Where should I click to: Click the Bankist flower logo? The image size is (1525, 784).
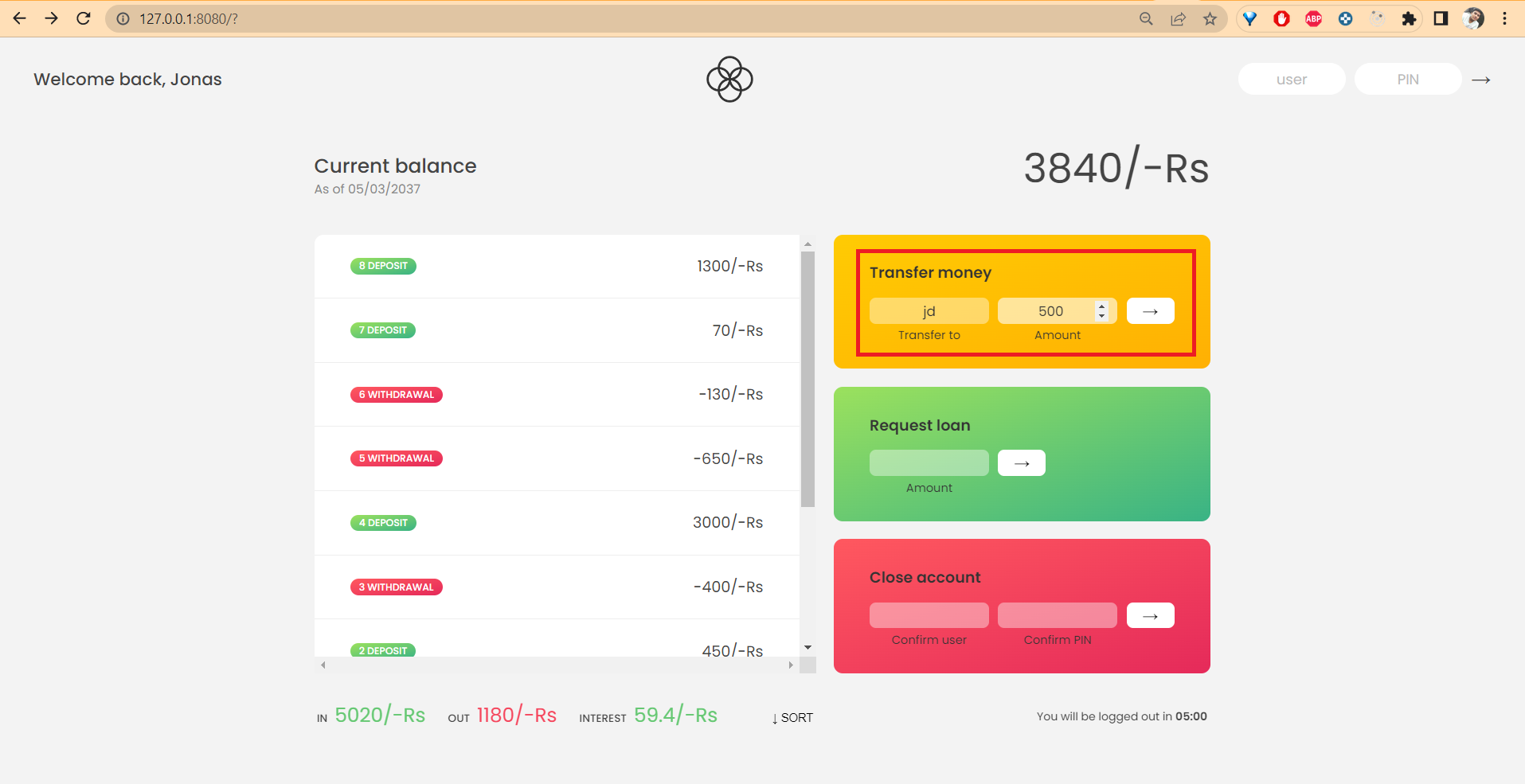pyautogui.click(x=729, y=78)
